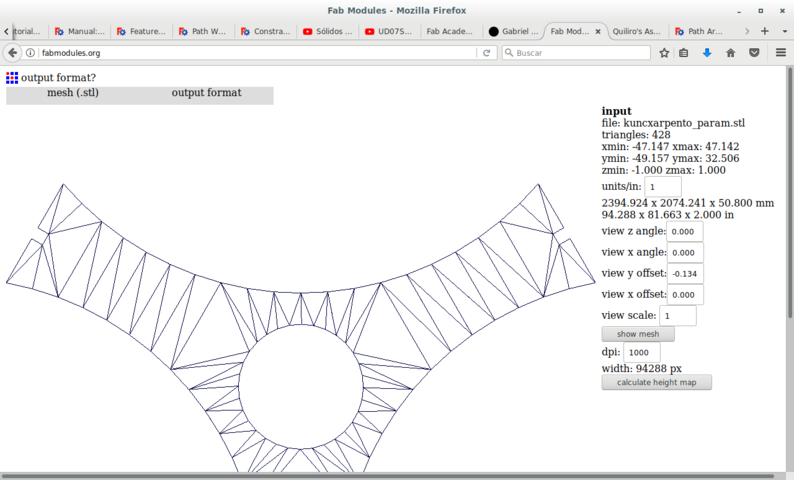794x480 pixels.
Task: Switch to the Sólidos YouTube tab
Action: [x=328, y=31]
